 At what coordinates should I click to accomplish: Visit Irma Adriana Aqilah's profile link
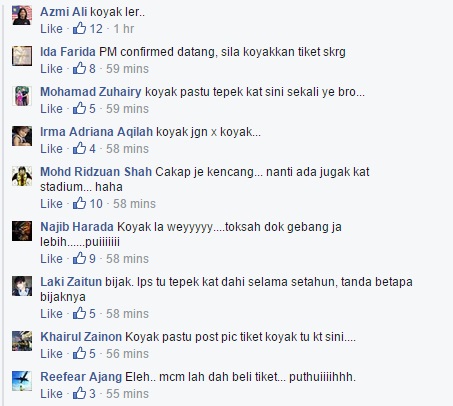tap(96, 132)
